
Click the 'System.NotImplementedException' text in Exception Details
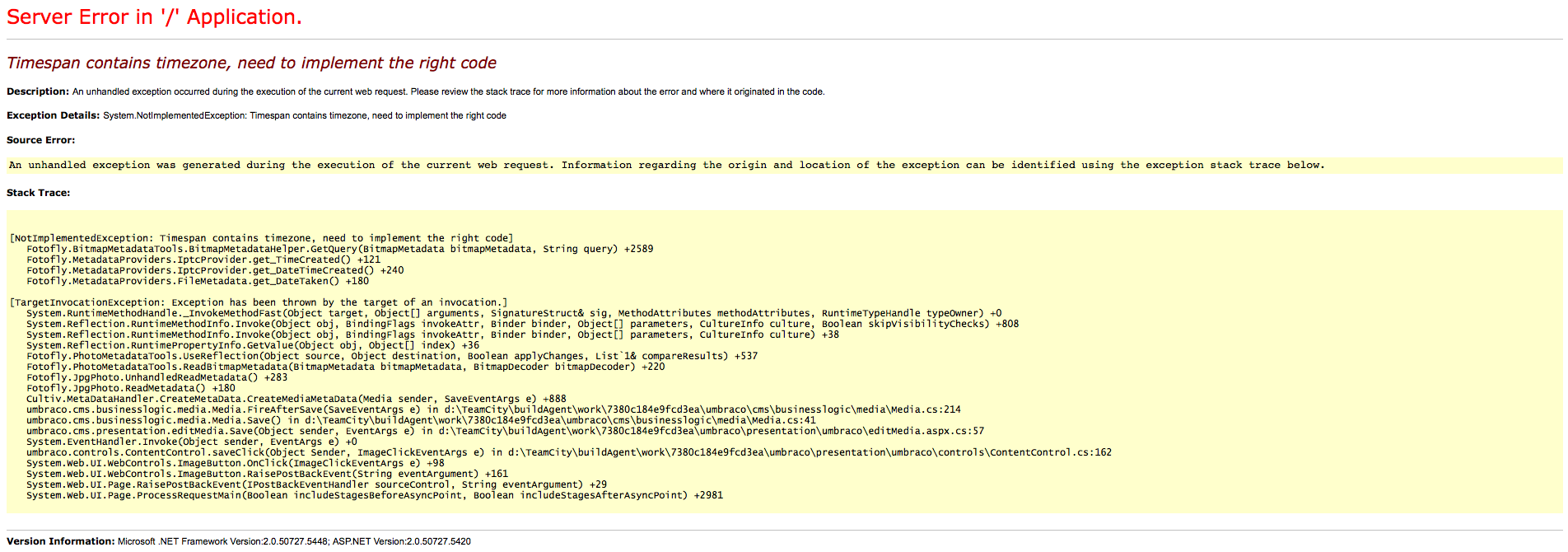coord(174,115)
